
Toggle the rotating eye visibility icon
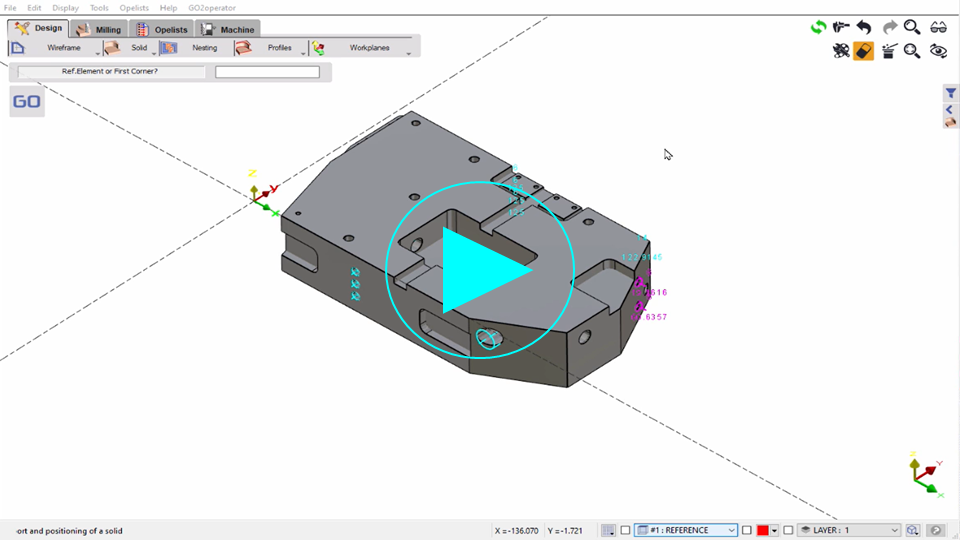click(938, 51)
